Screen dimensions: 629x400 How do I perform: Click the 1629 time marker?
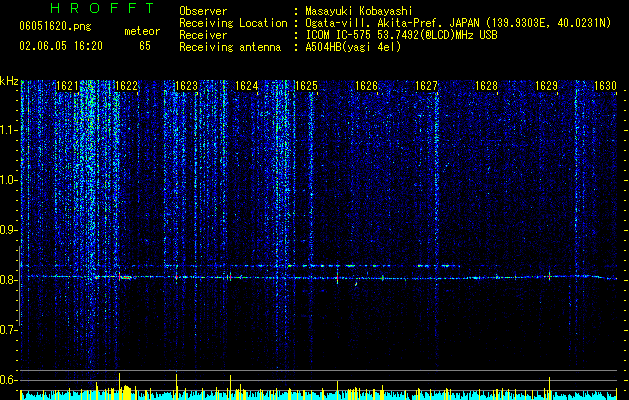[x=546, y=86]
